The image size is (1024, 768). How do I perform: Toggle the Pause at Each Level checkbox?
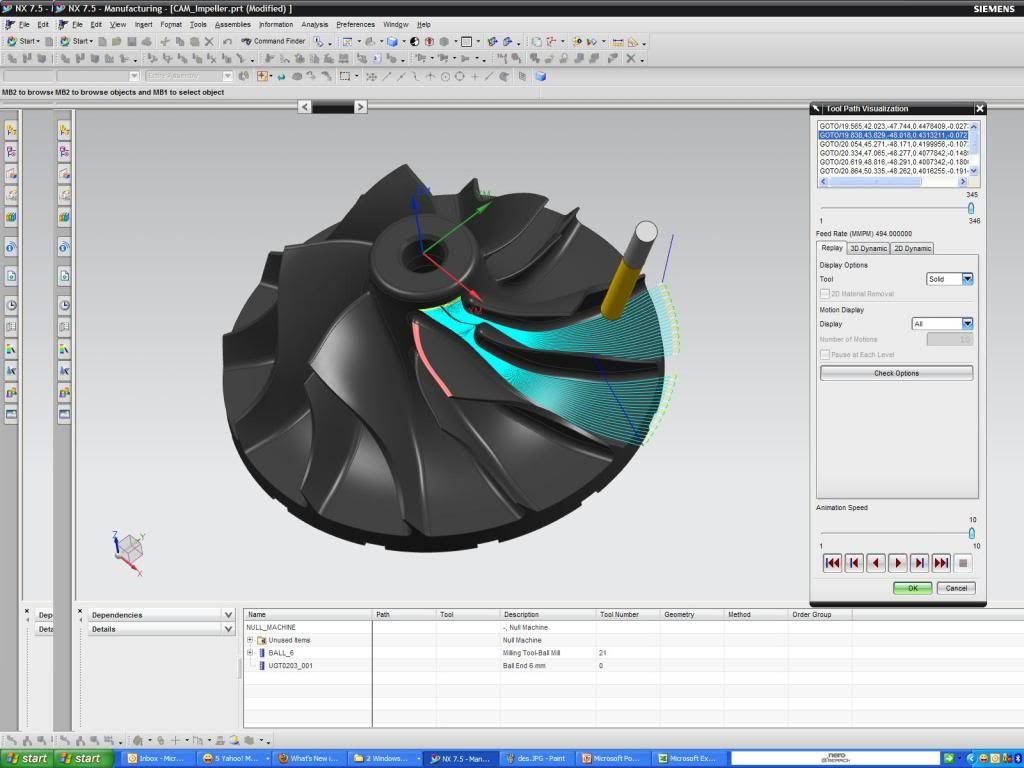tap(825, 355)
